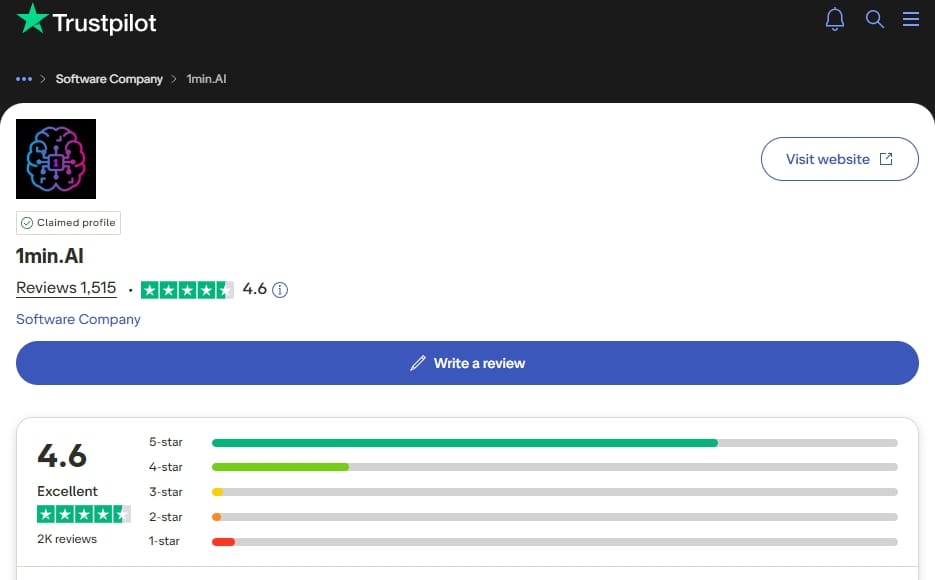Click the 5-star label
The height and width of the screenshot is (580, 935).
click(x=166, y=442)
